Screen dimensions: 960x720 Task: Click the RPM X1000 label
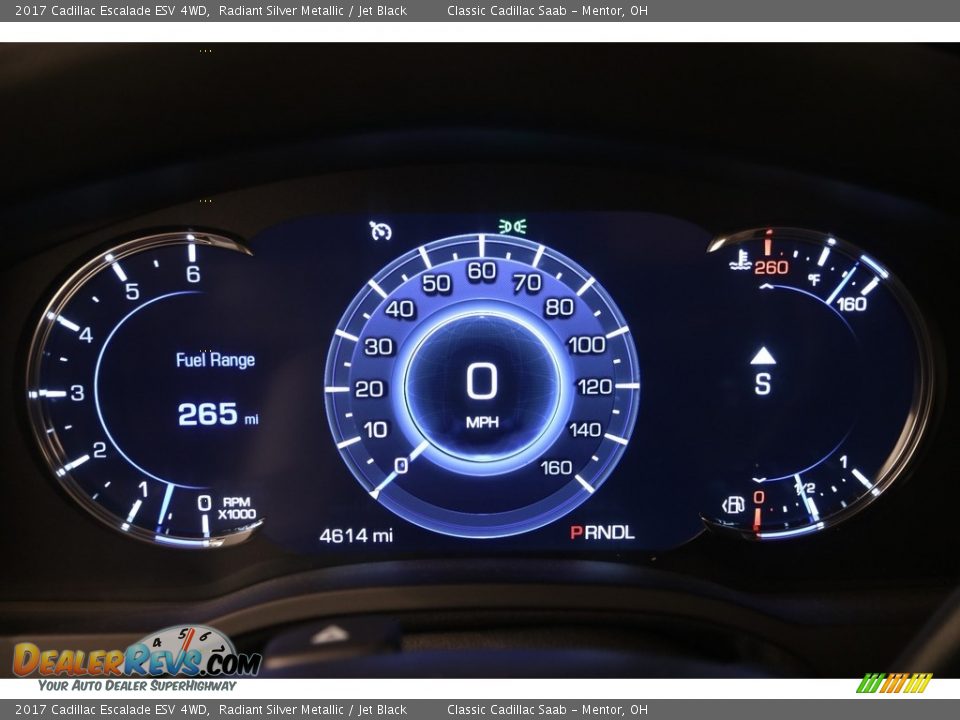point(237,508)
